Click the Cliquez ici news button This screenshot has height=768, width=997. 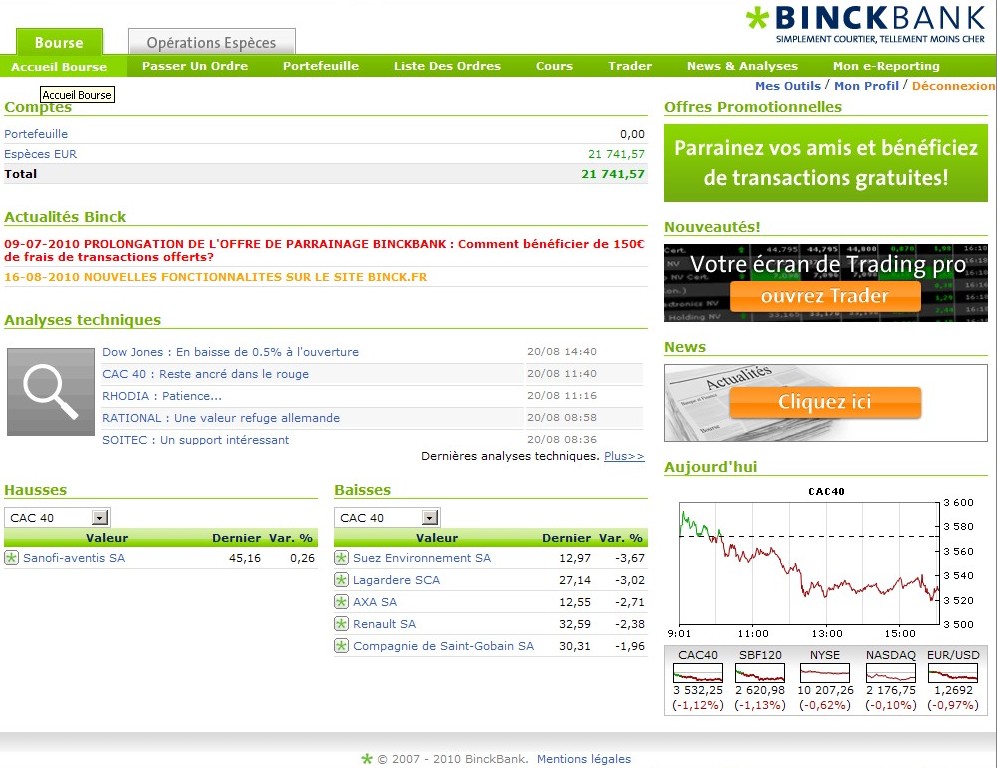(825, 402)
